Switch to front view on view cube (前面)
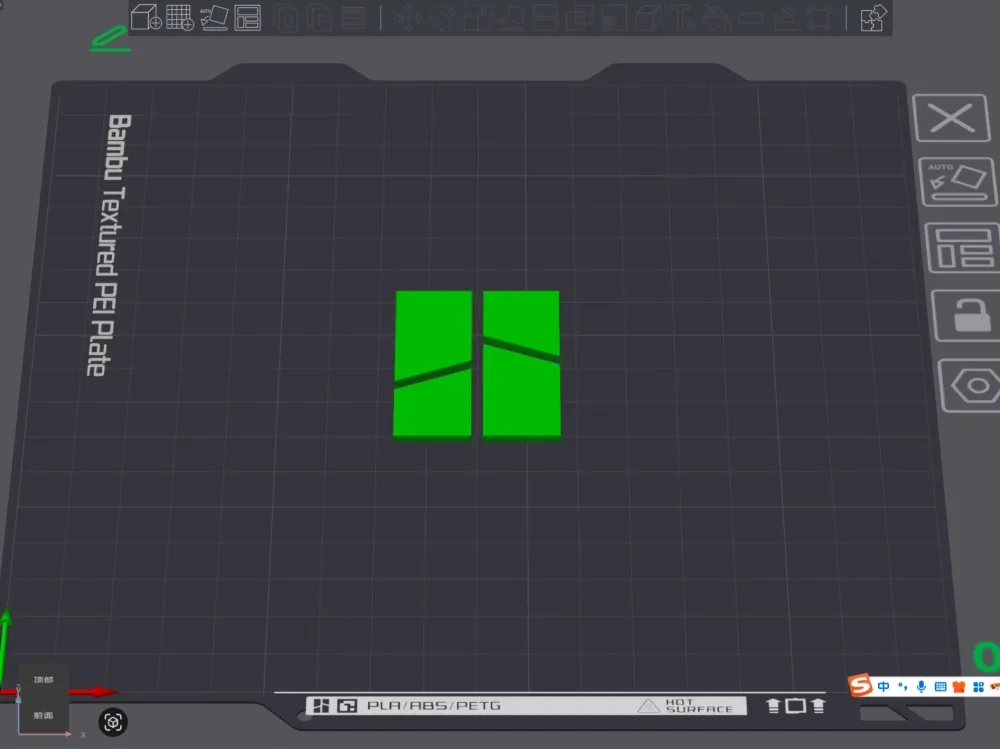This screenshot has width=1000, height=750. pos(43,715)
